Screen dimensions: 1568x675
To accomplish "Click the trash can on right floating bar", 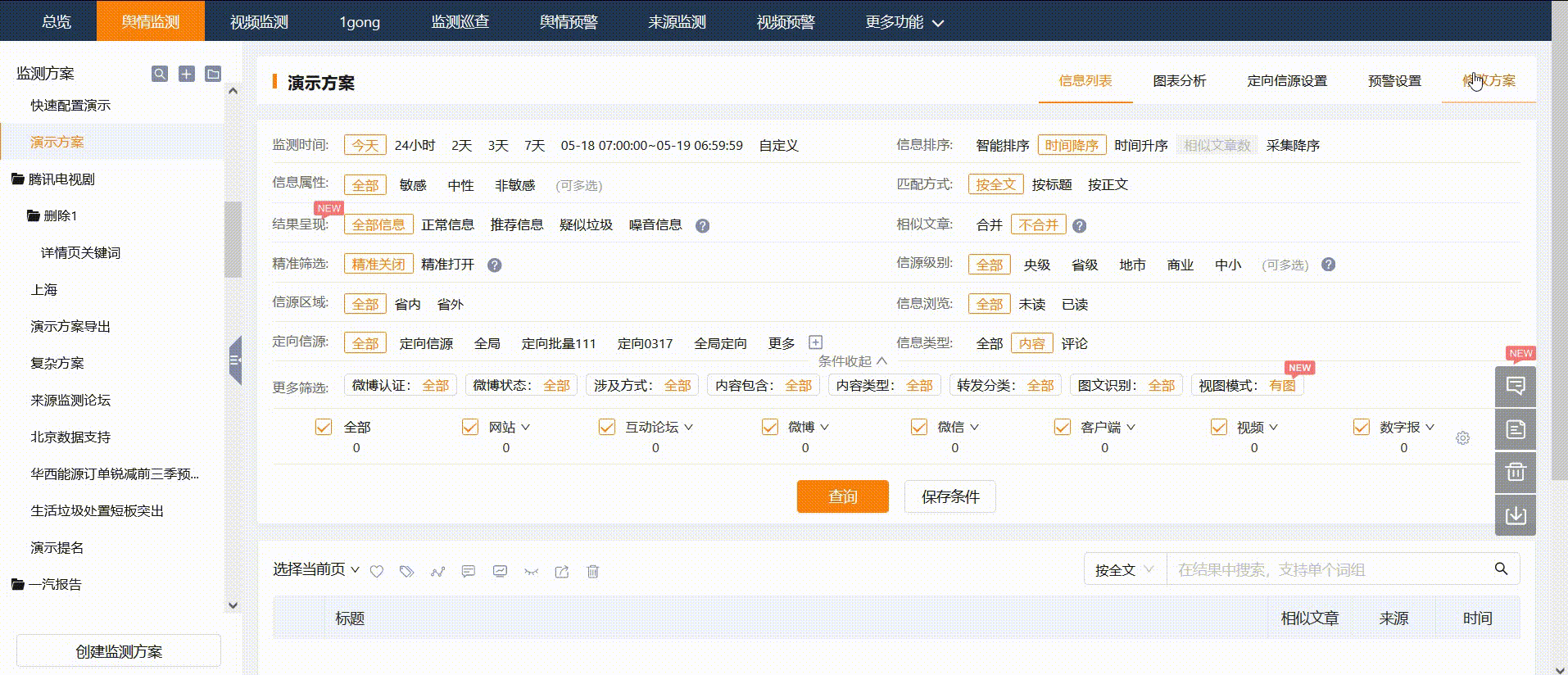I will pos(1516,472).
